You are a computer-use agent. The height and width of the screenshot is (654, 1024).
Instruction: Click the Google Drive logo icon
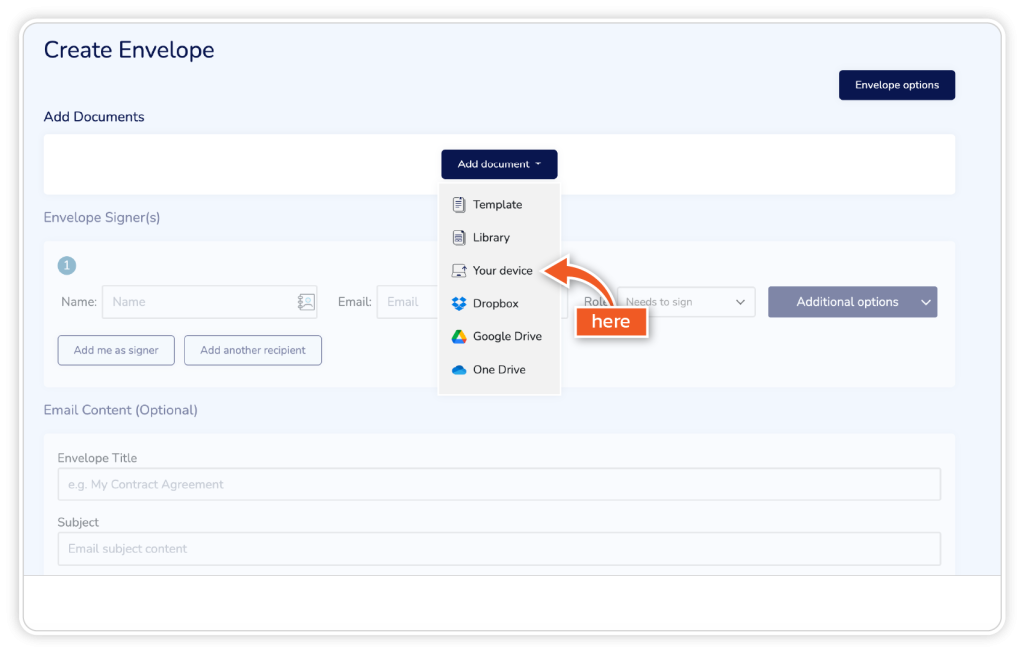[459, 337]
